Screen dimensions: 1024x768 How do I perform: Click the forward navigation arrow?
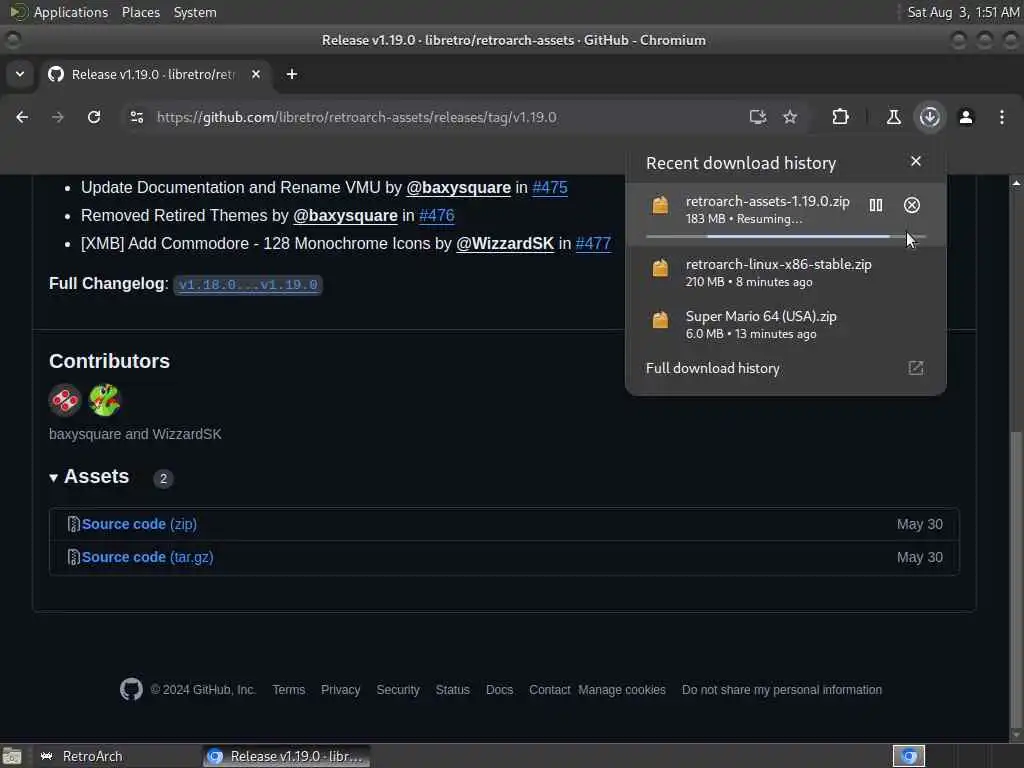point(58,117)
